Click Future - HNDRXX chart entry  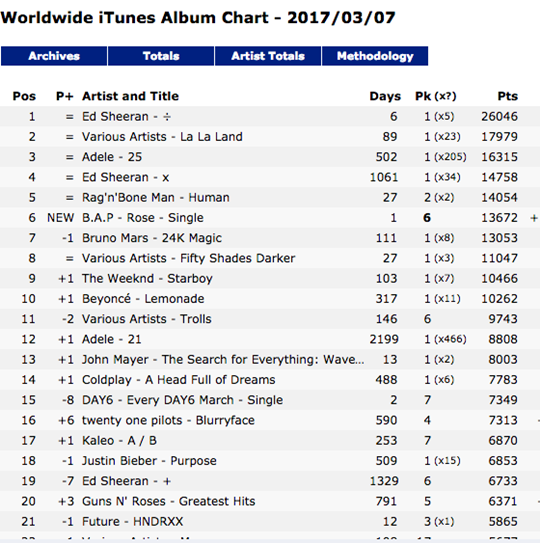click(x=132, y=522)
